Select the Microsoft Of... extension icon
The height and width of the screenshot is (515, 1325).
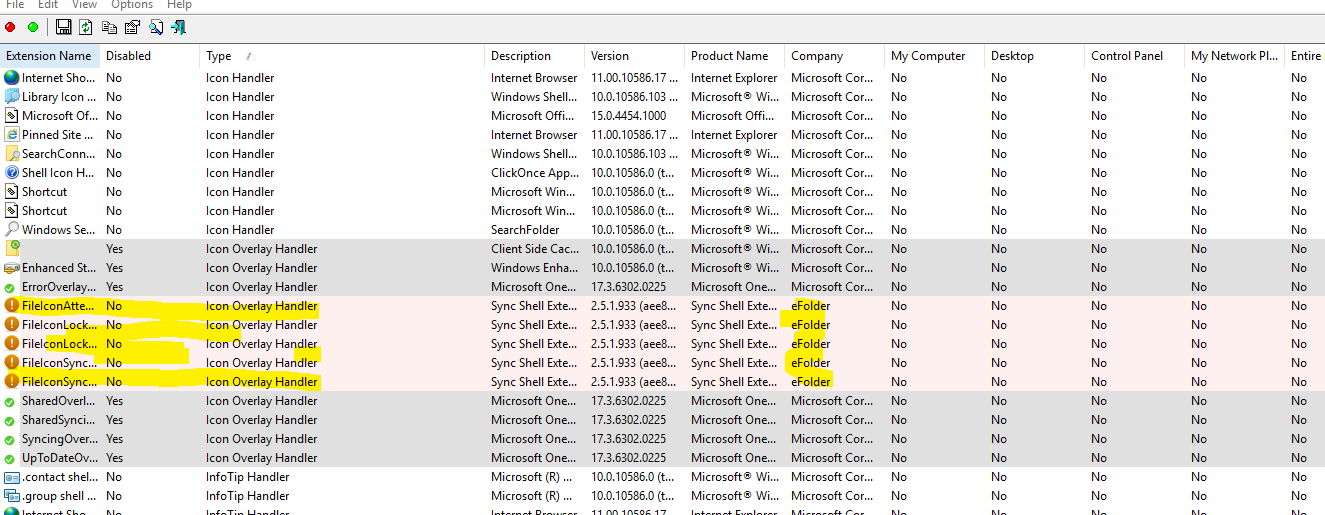(x=12, y=116)
